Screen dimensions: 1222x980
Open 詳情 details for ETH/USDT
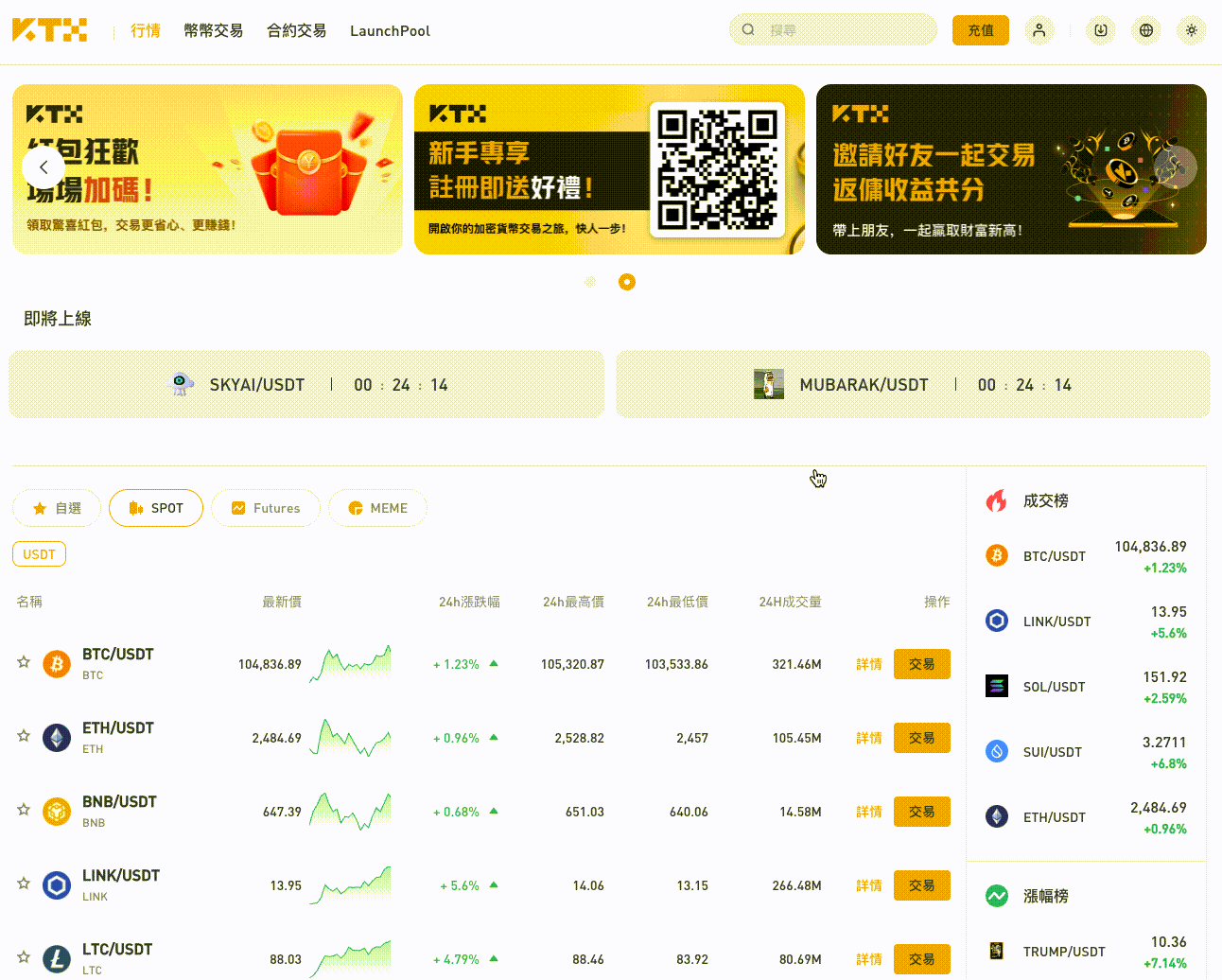click(869, 738)
